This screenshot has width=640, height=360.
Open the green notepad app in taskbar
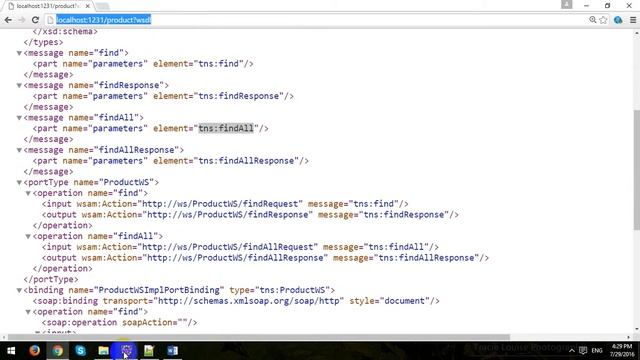coord(149,351)
